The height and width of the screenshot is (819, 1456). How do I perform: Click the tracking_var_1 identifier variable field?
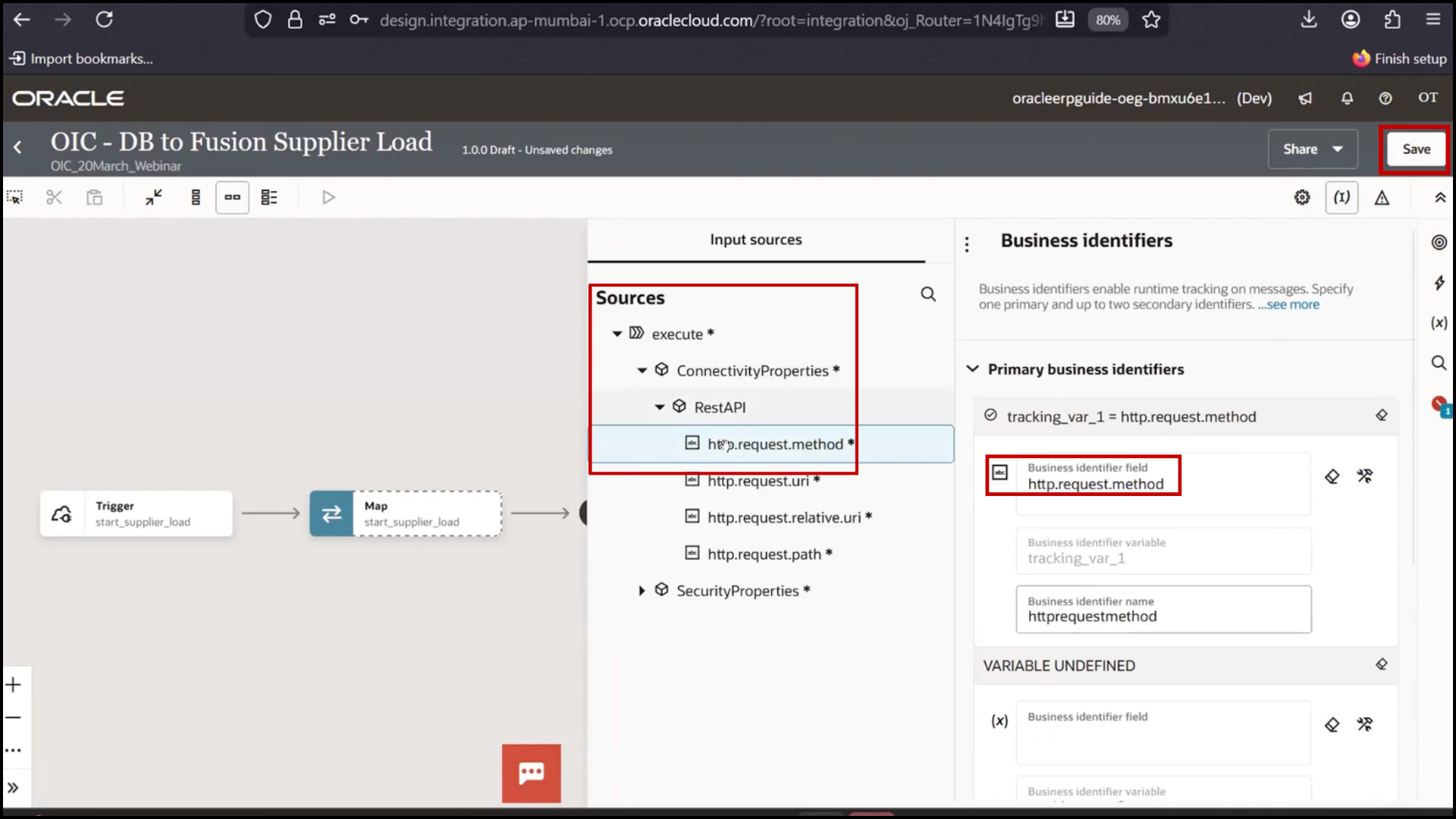1163,551
